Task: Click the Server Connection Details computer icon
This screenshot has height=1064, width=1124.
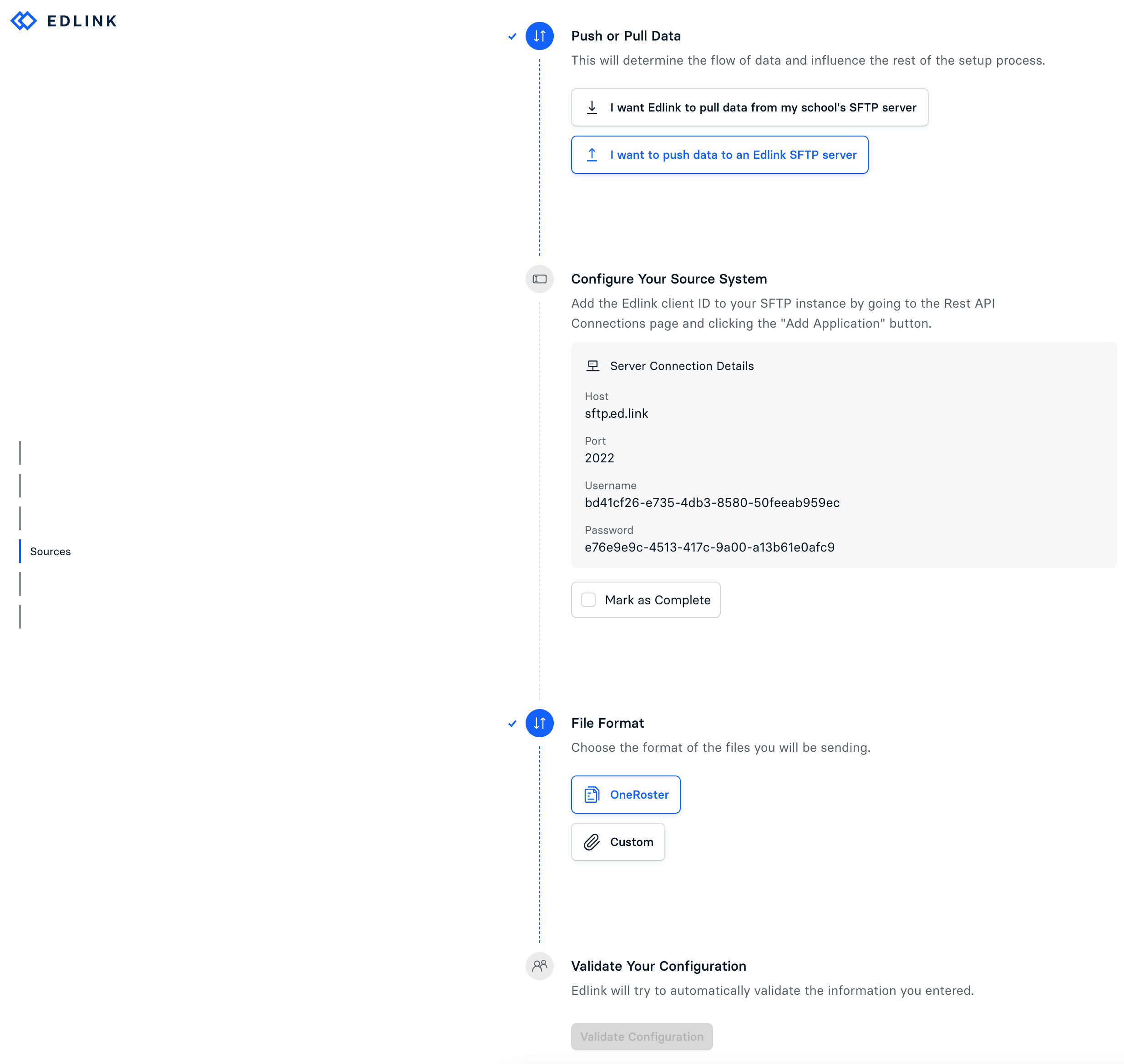Action: pos(592,366)
